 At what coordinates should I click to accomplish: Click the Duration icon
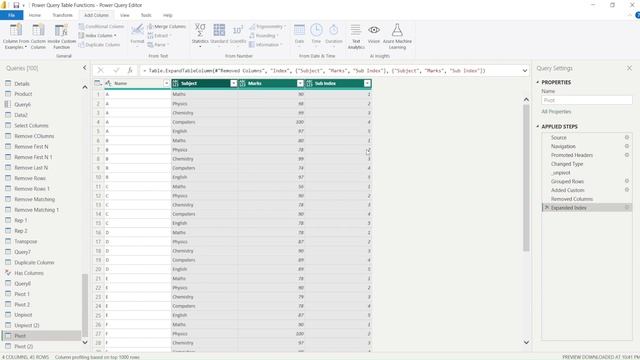point(333,30)
